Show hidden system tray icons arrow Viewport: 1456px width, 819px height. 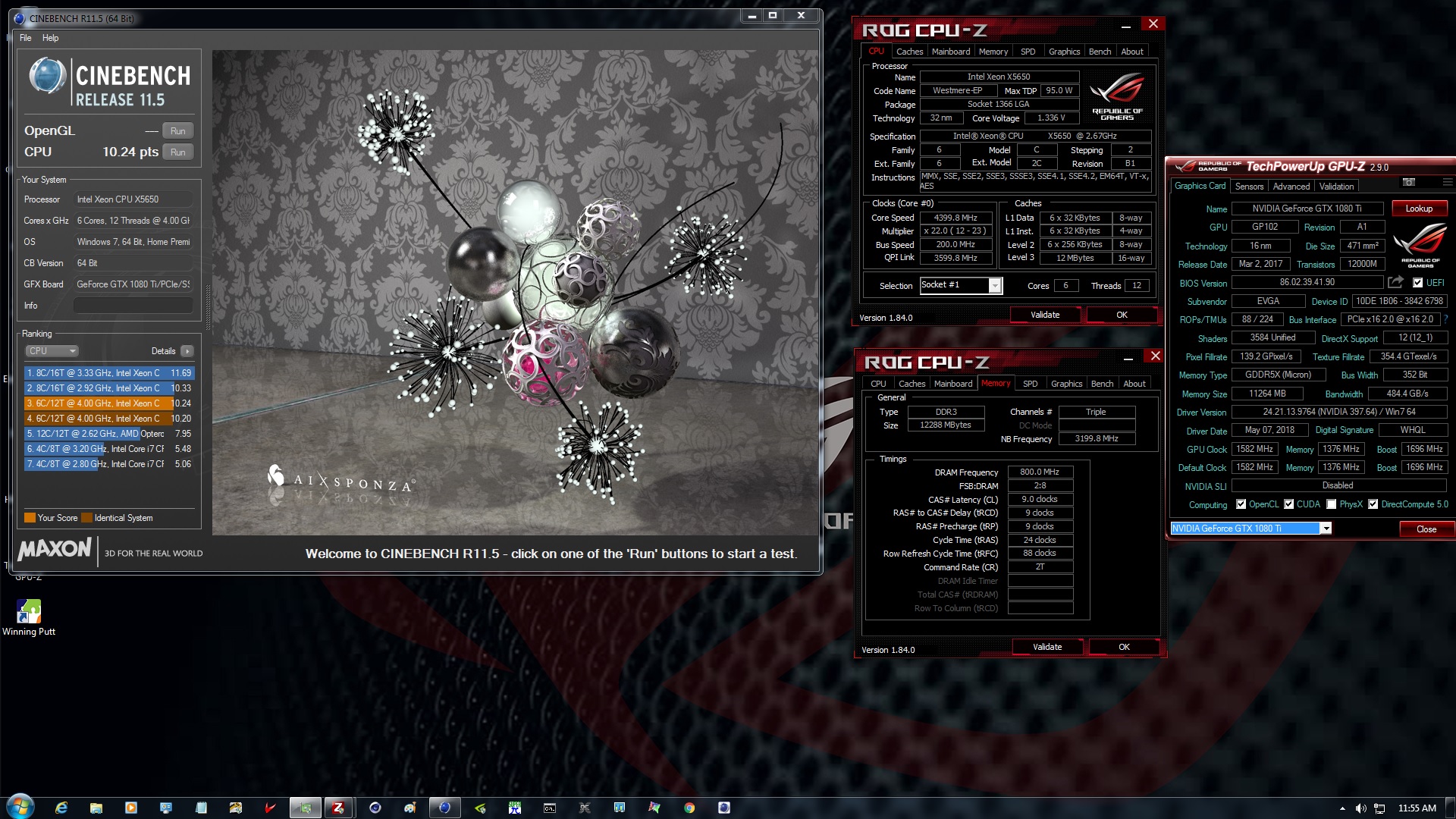[x=1342, y=808]
